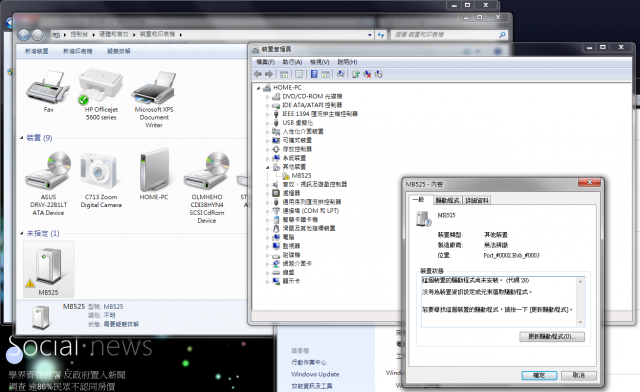
Task: Expand IEEE 1394 controllers node arrow
Action: (267, 114)
